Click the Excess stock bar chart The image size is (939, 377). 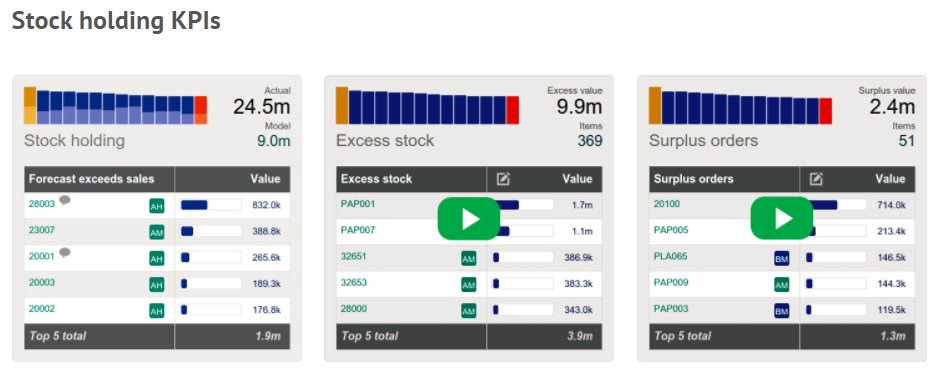click(428, 106)
